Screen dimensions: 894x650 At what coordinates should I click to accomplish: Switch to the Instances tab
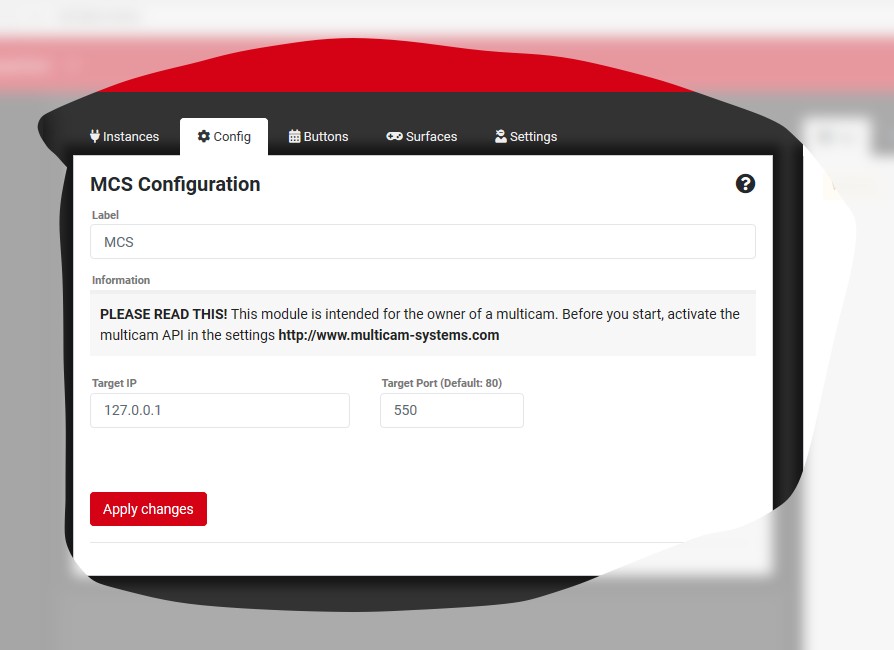coord(124,136)
